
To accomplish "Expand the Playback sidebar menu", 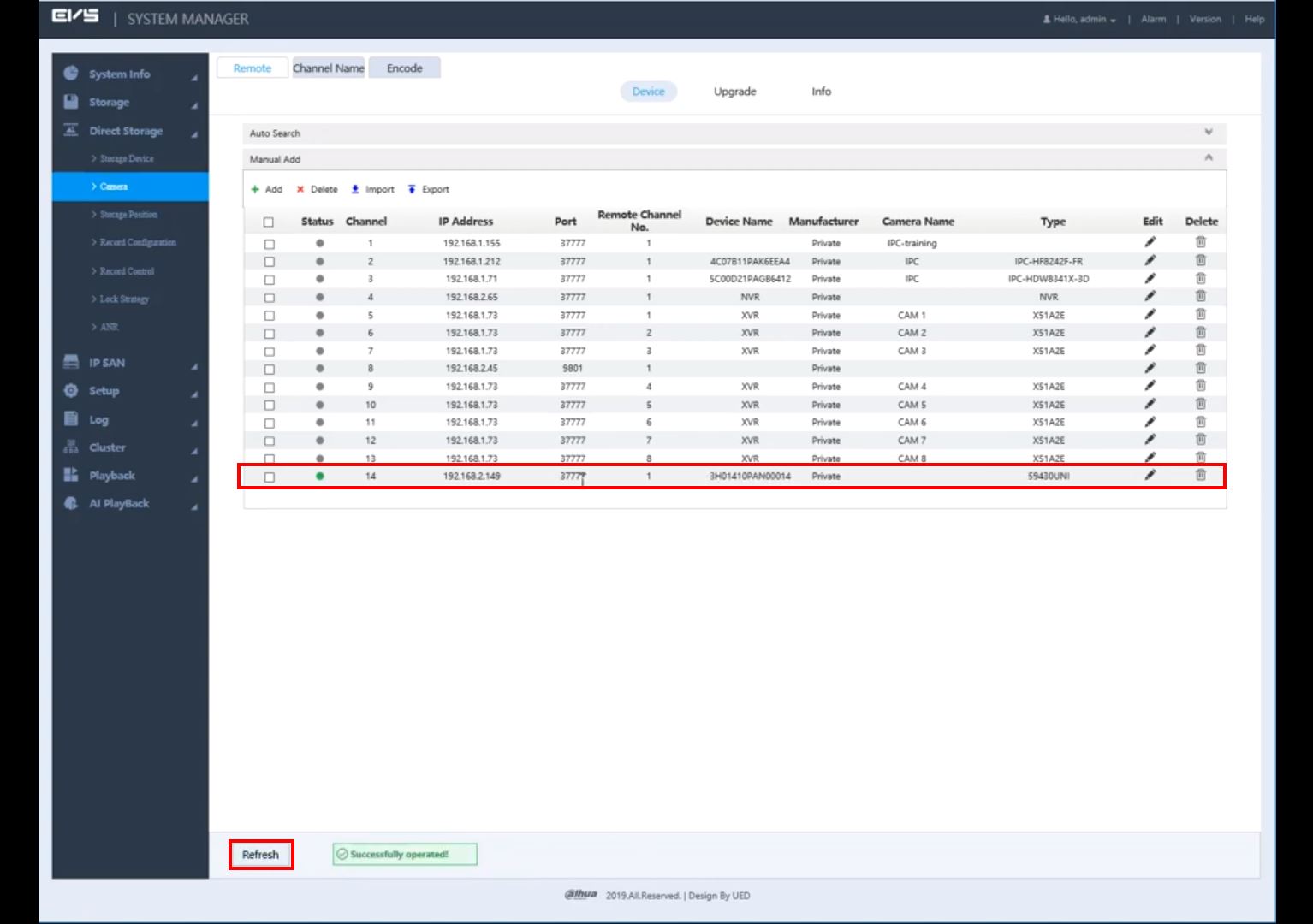I will point(112,476).
